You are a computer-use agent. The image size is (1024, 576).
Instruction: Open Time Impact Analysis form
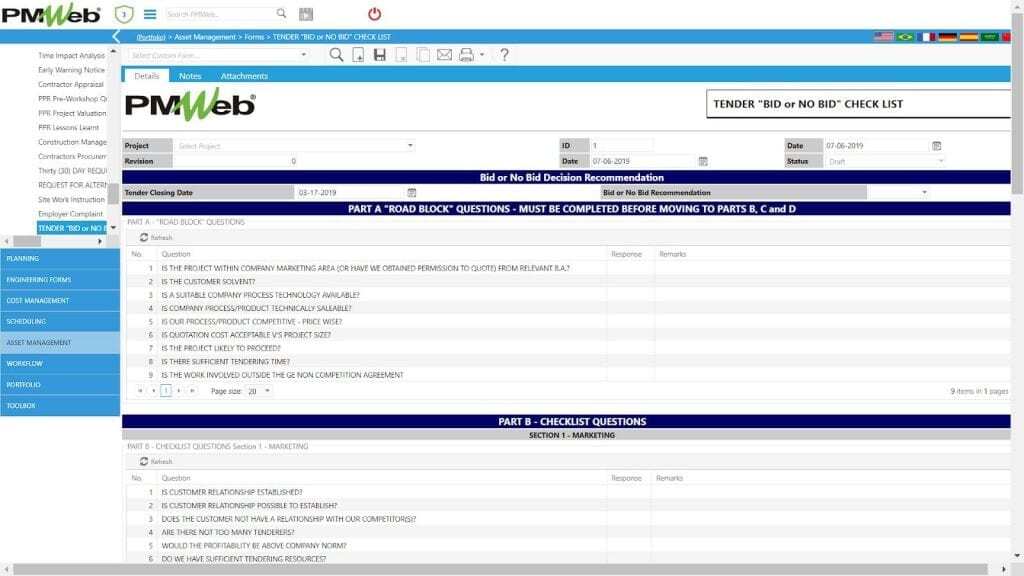point(71,56)
